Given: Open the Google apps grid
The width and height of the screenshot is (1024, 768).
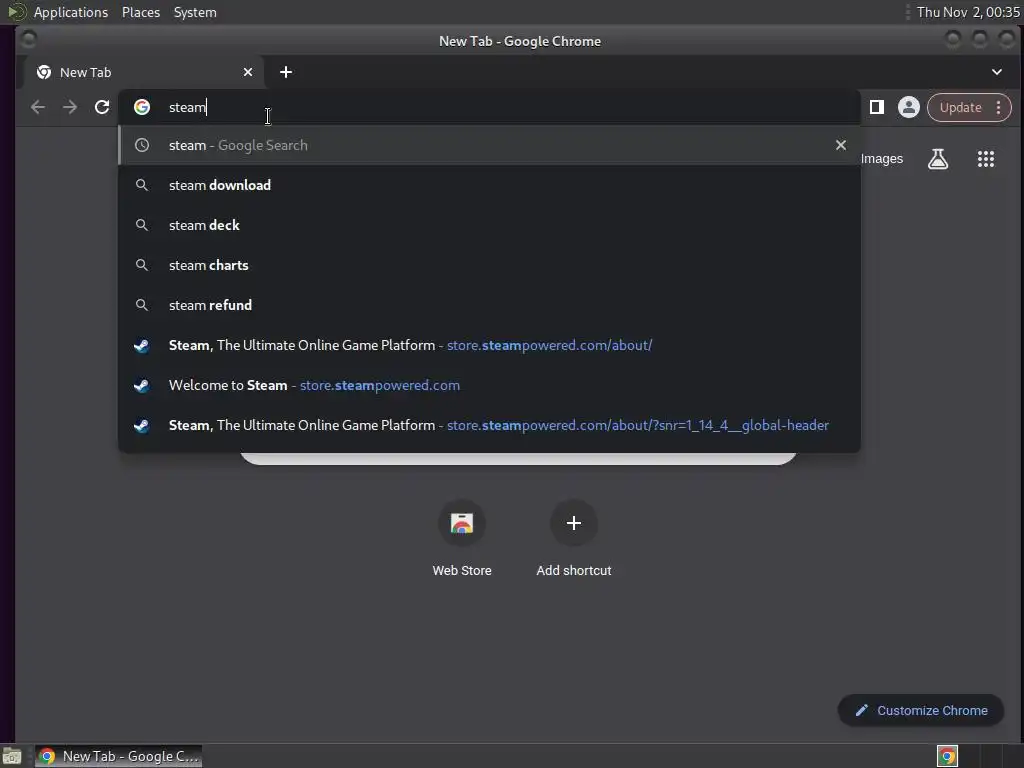Looking at the screenshot, I should point(985,159).
